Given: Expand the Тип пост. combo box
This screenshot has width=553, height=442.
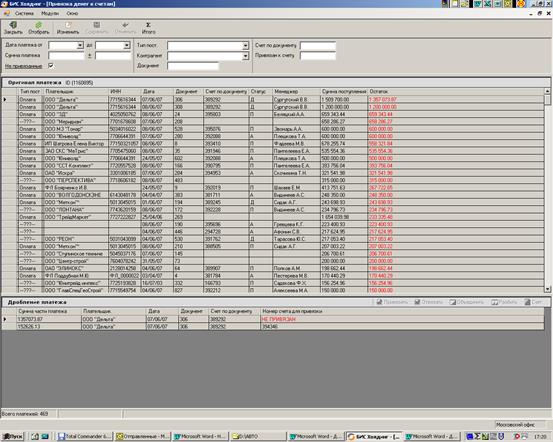Looking at the screenshot, I should tap(245, 46).
